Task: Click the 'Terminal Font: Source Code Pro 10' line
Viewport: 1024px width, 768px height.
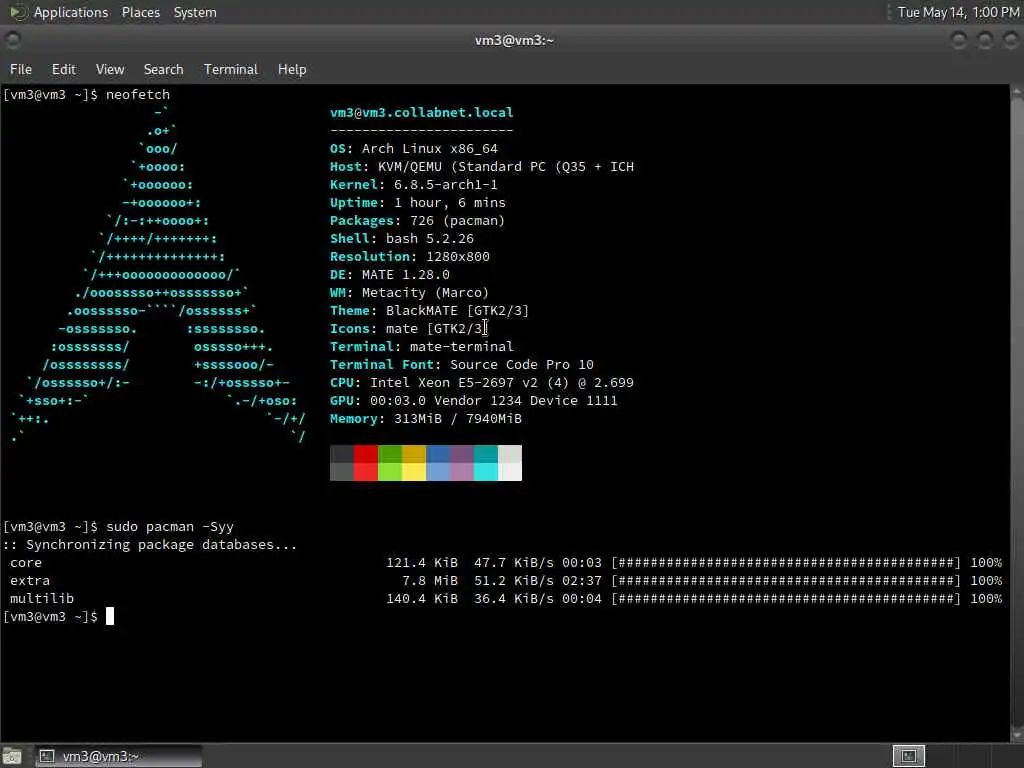Action: tap(462, 364)
